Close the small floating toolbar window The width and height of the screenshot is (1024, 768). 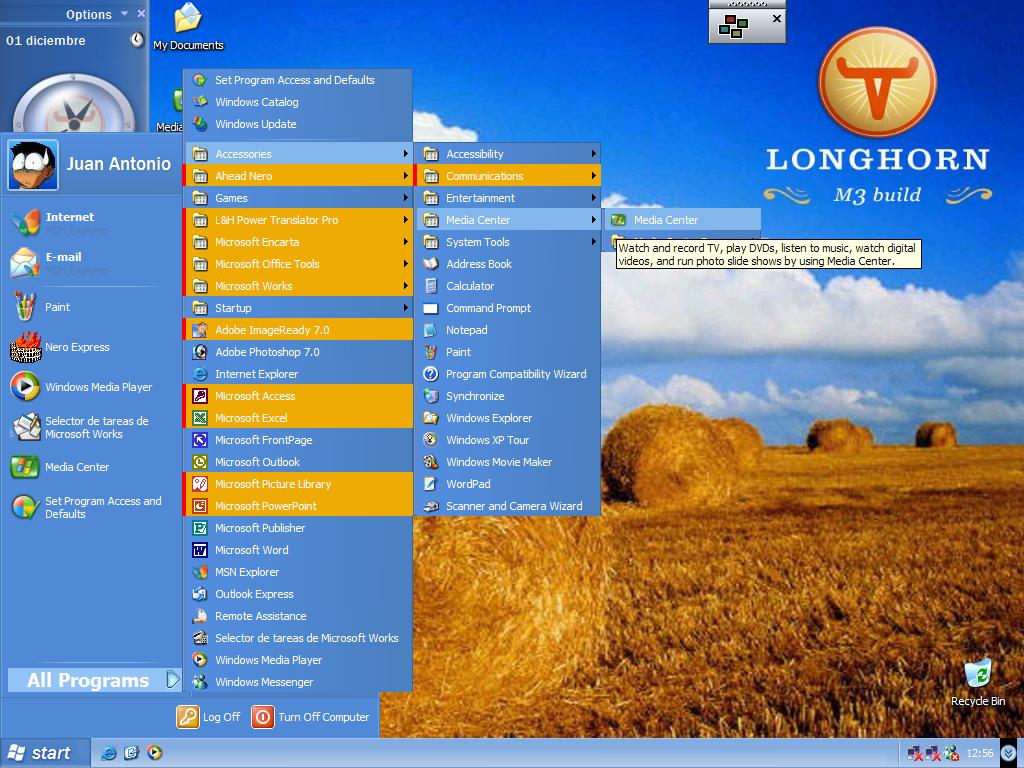[x=776, y=19]
